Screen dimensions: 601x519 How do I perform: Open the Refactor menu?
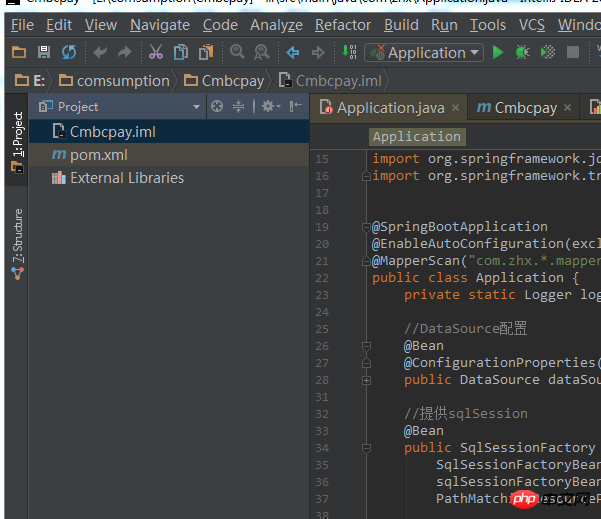pos(343,25)
